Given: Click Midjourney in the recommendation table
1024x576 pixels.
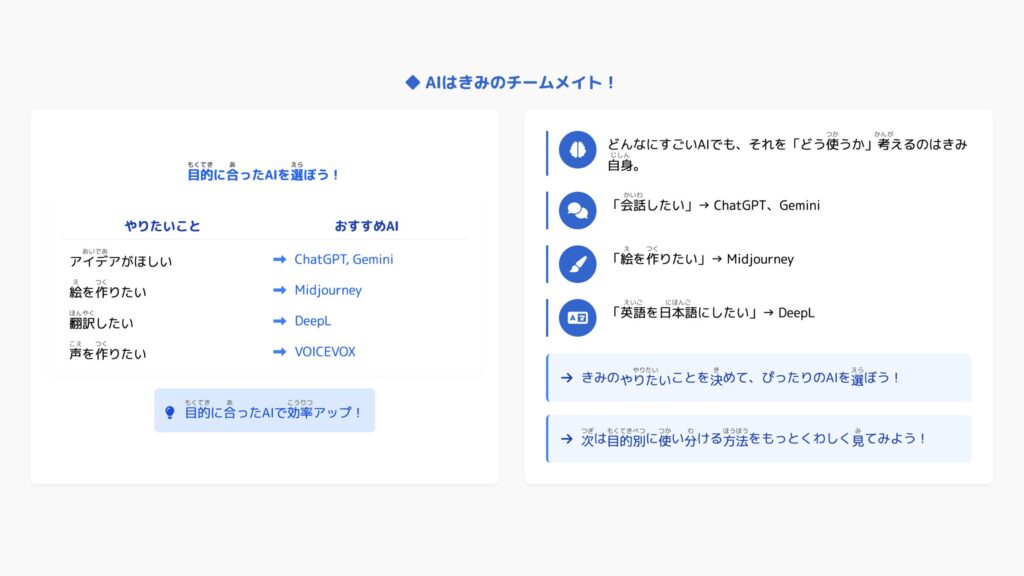Looking at the screenshot, I should (x=328, y=290).
